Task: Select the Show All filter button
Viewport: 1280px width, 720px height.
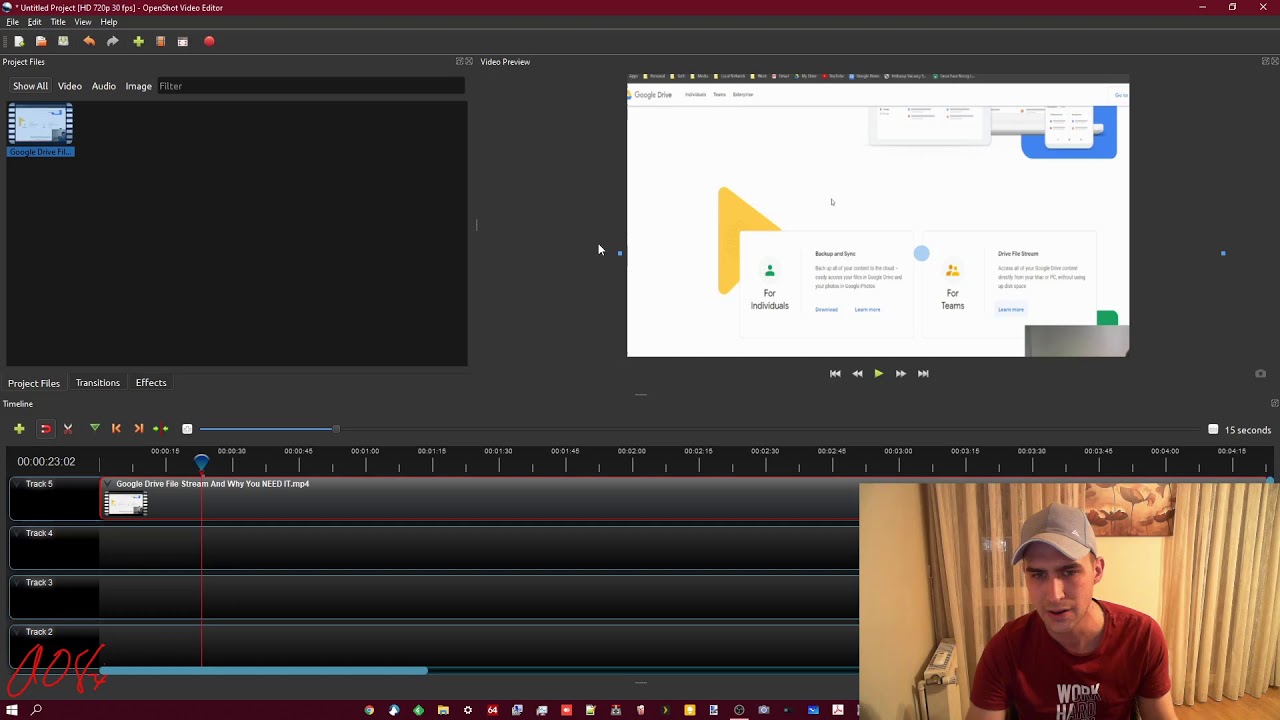Action: (x=30, y=86)
